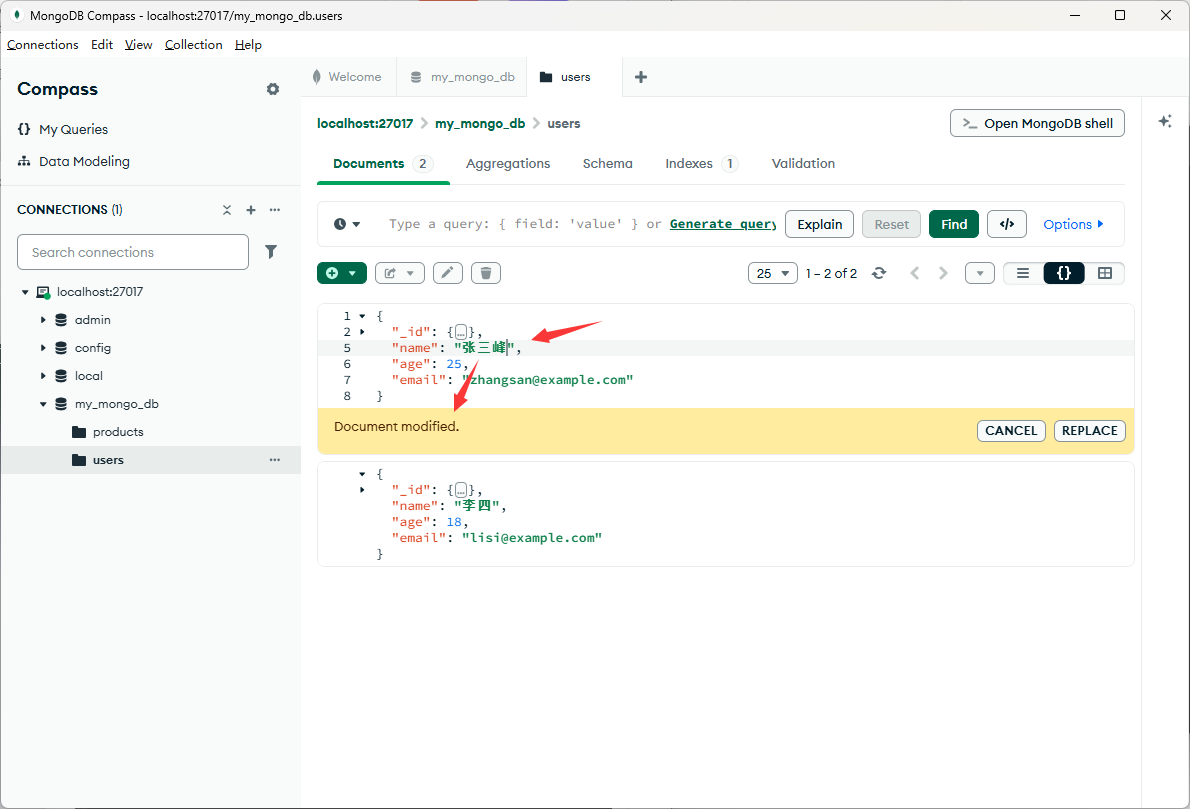
Task: Refresh the documents list
Action: coord(879,273)
